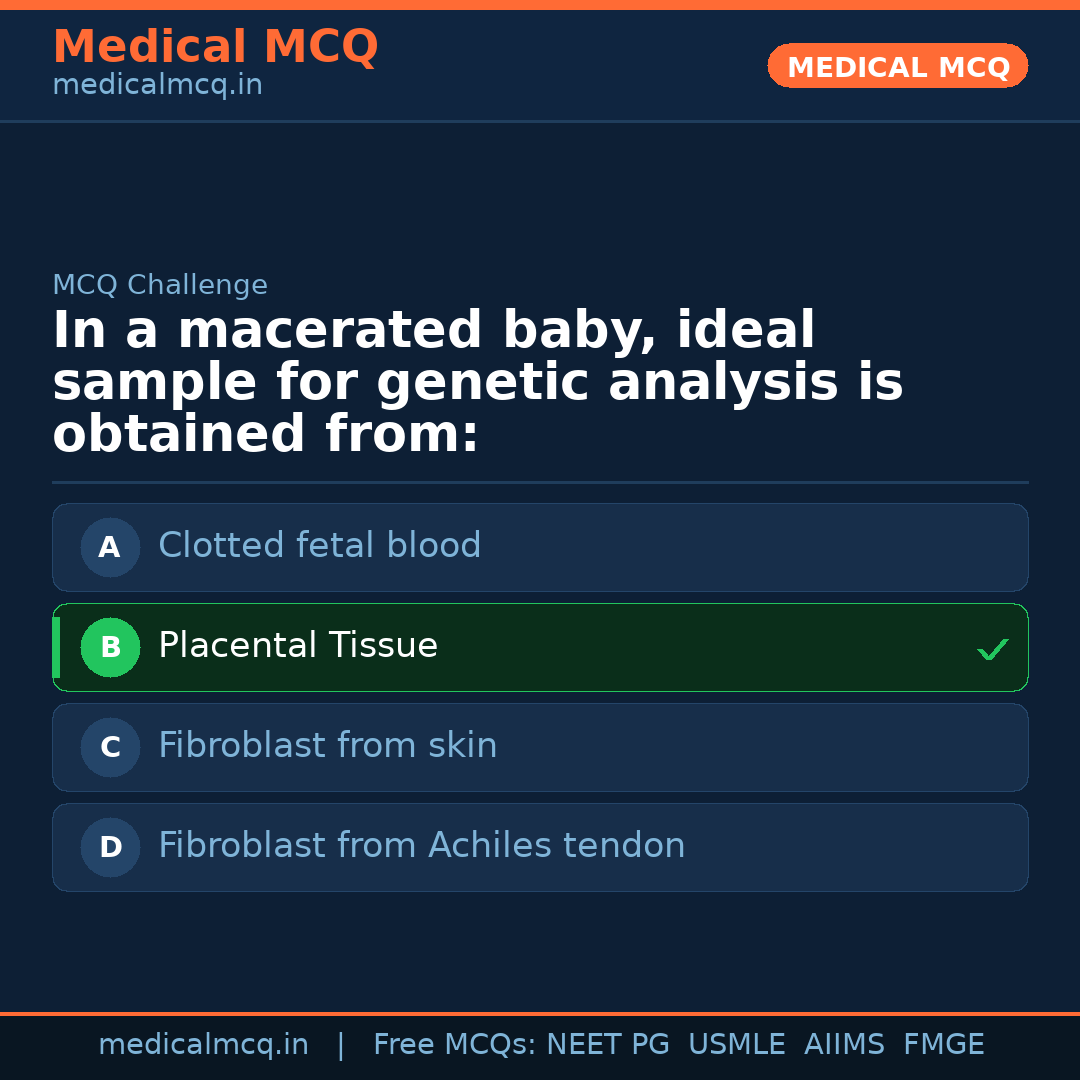This screenshot has height=1080, width=1080.
Task: Click the macerated baby question text
Action: tap(477, 383)
